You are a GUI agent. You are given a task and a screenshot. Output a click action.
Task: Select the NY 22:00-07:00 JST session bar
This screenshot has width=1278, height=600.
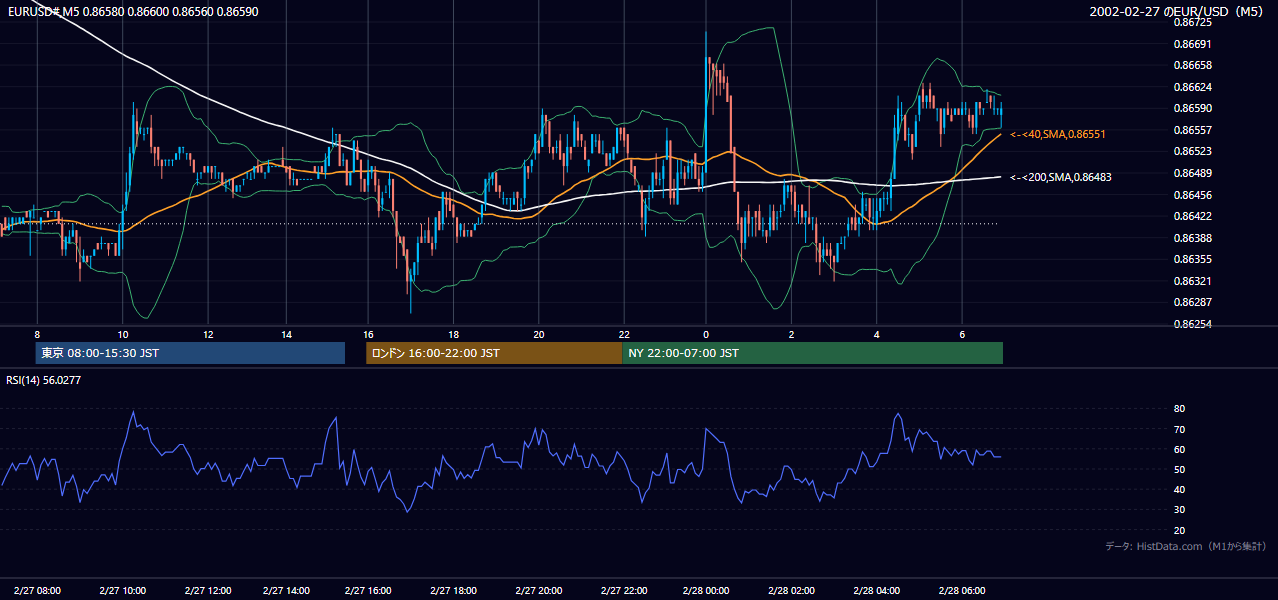812,353
